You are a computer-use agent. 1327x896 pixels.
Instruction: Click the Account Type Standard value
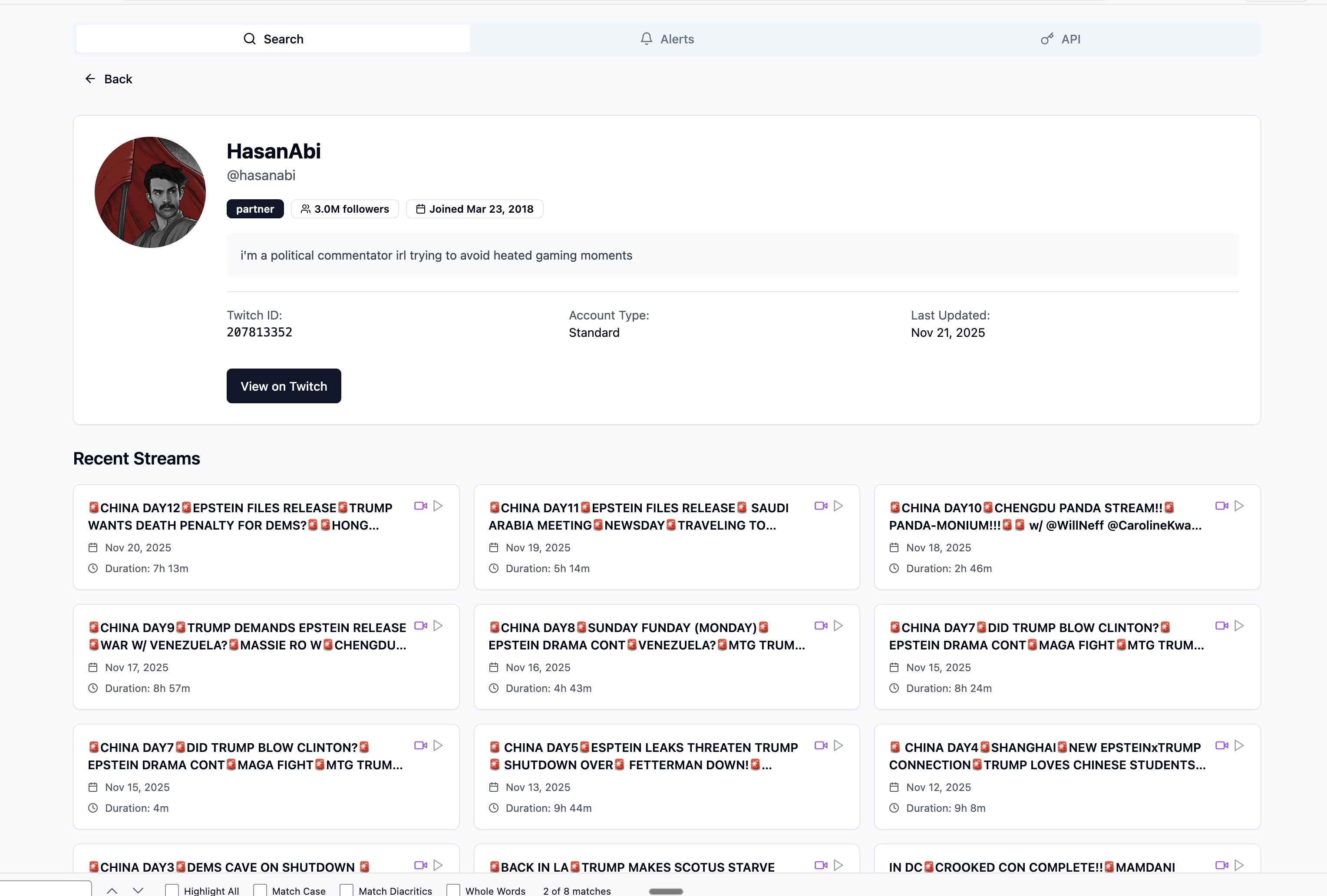pos(594,333)
